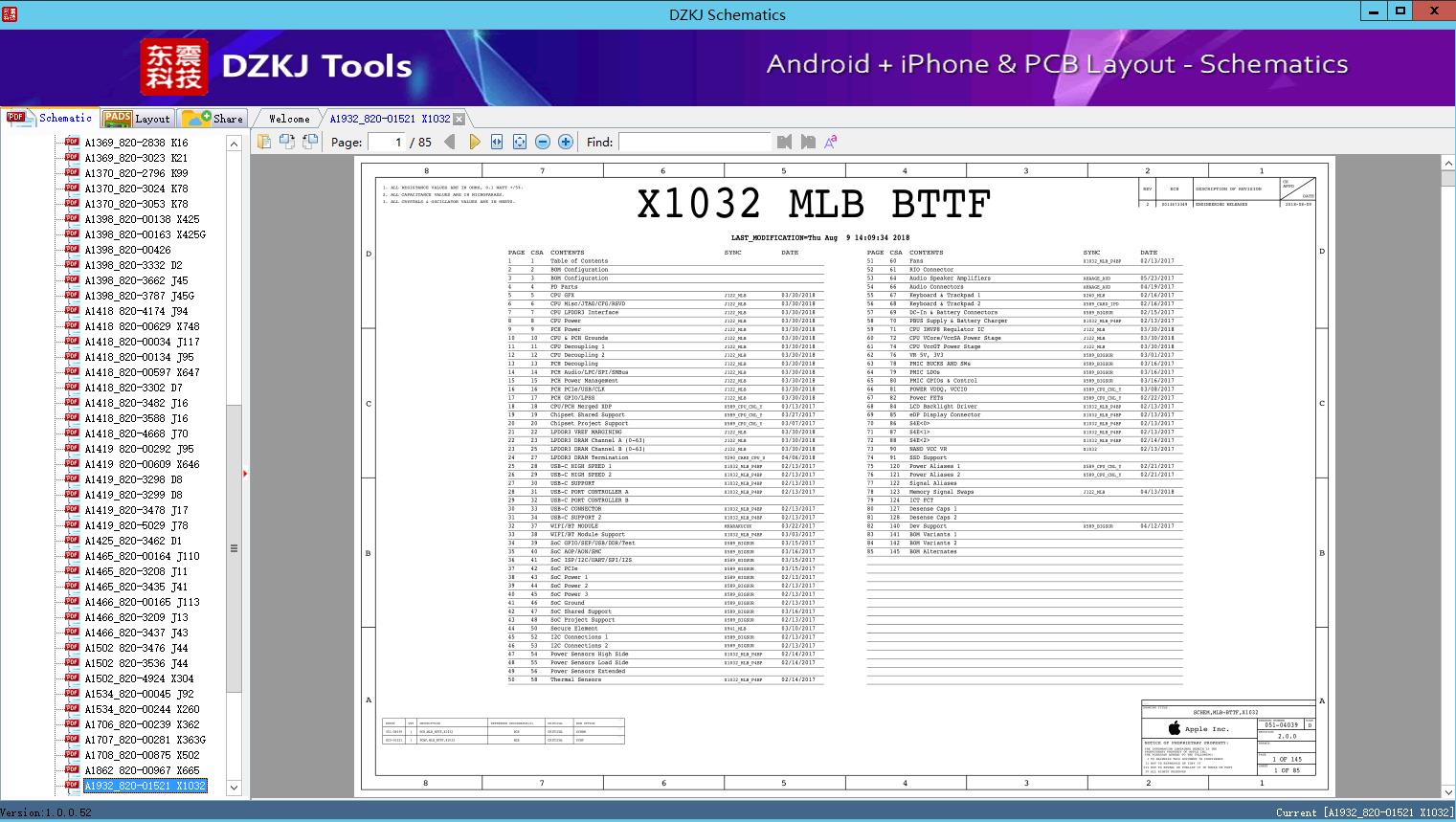Find previous search match

pos(785,142)
